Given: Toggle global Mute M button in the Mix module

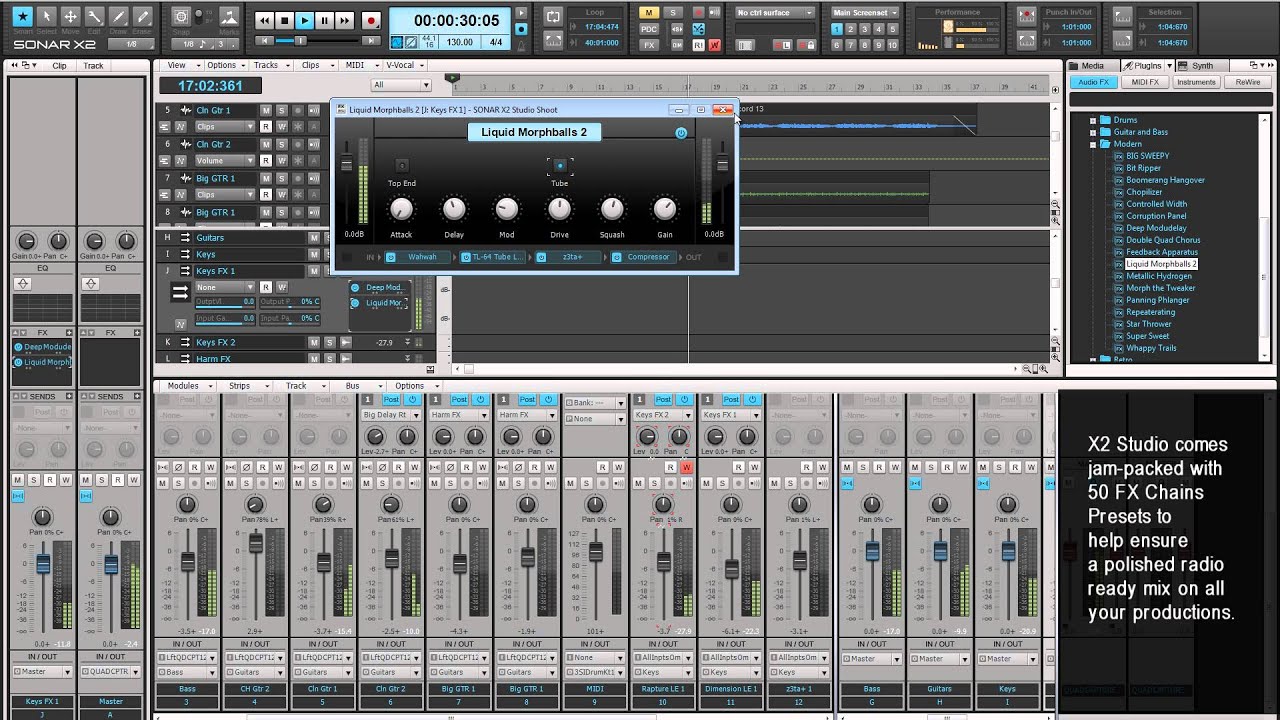Looking at the screenshot, I should click(650, 13).
